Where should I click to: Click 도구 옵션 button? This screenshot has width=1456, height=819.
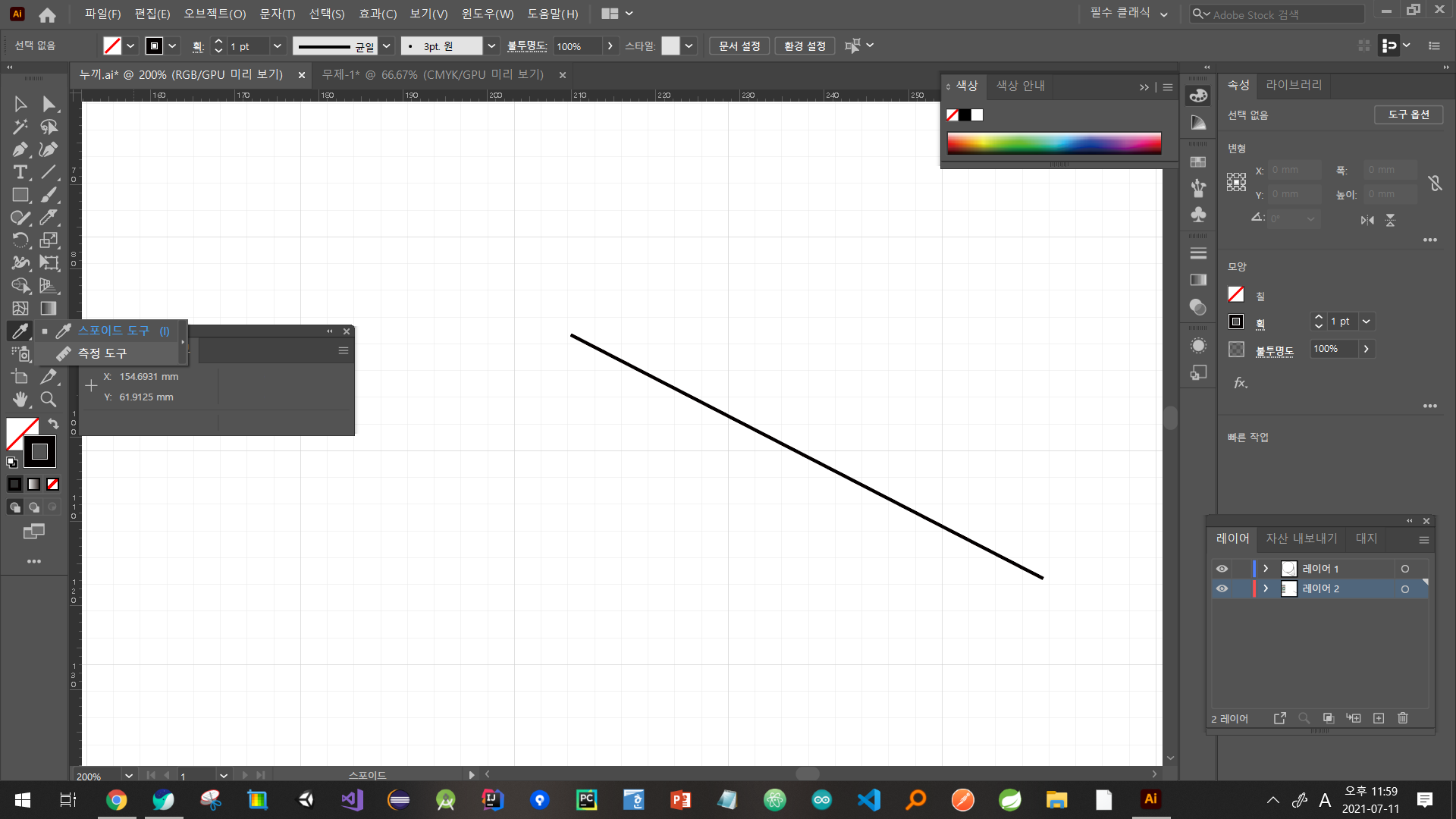[x=1409, y=115]
